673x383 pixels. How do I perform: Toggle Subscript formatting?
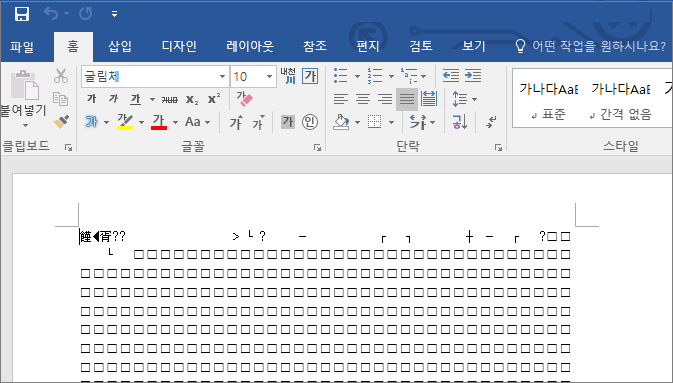click(191, 100)
